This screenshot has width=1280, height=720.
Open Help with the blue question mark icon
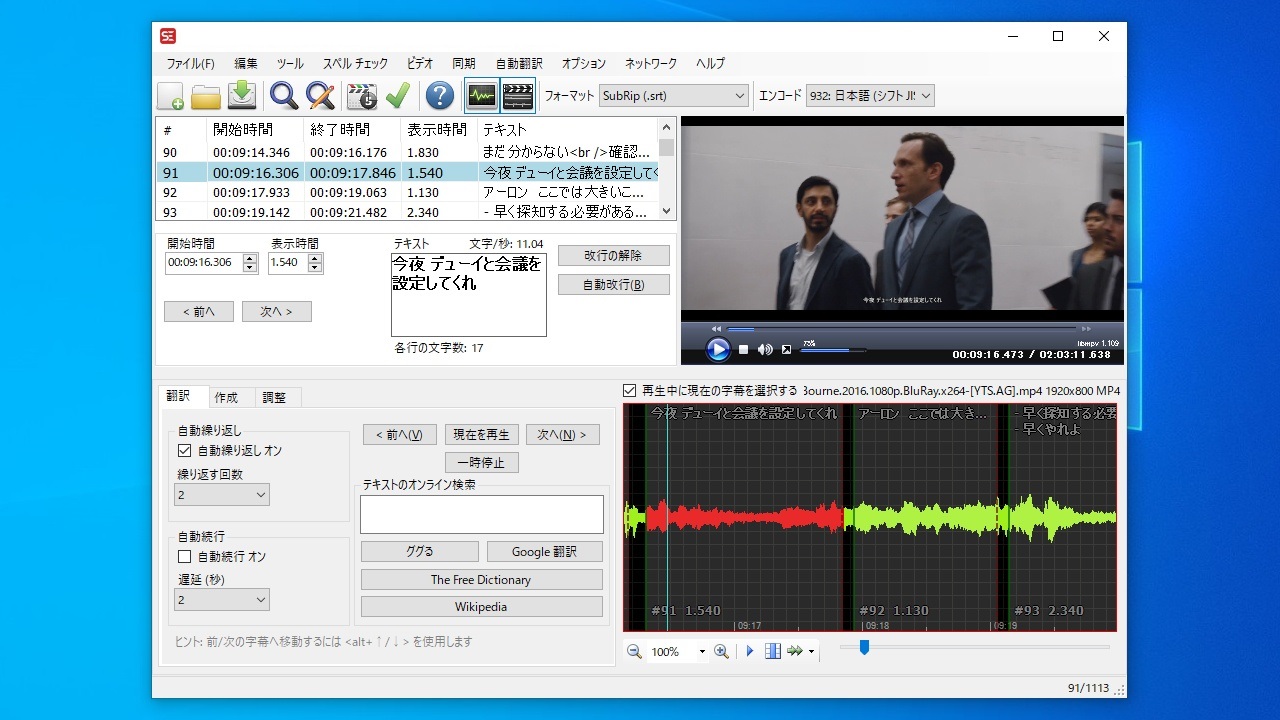pyautogui.click(x=440, y=96)
